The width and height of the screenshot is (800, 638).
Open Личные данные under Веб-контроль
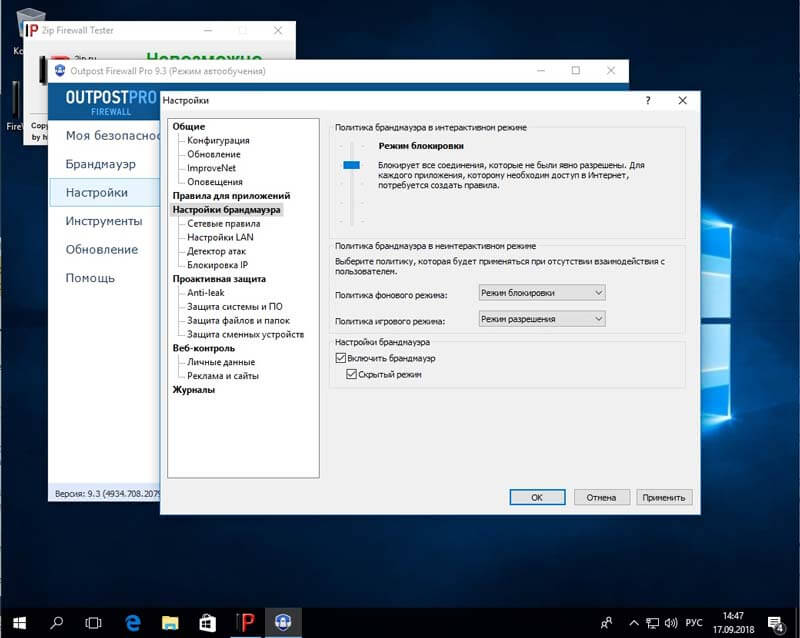222,362
